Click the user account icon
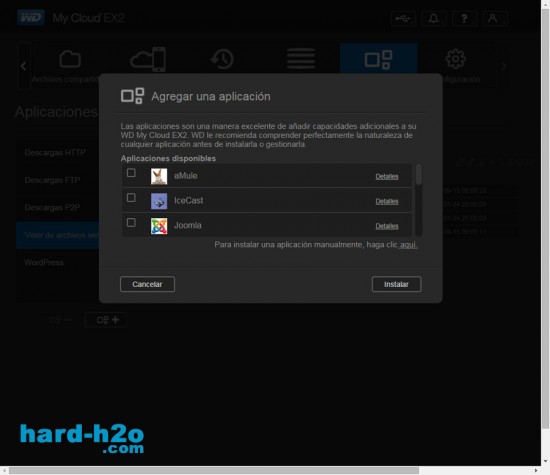 point(495,19)
